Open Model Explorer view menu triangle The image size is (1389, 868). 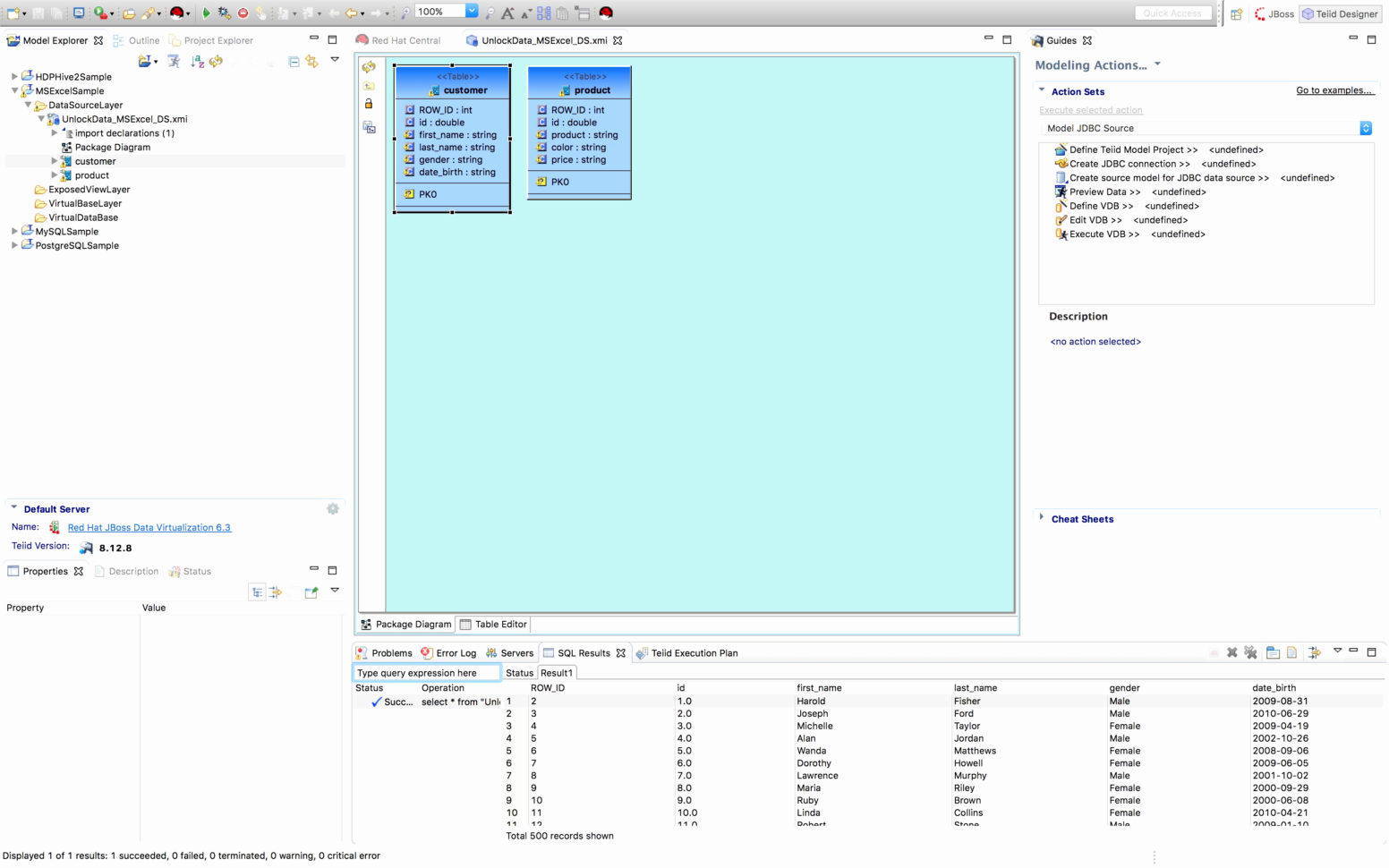335,60
